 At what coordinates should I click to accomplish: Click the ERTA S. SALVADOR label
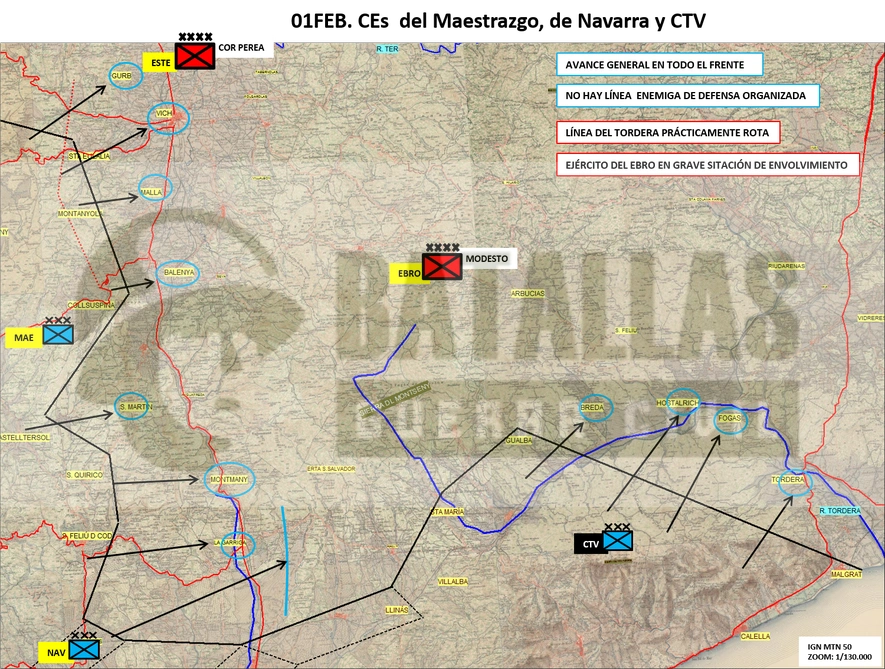coord(331,469)
